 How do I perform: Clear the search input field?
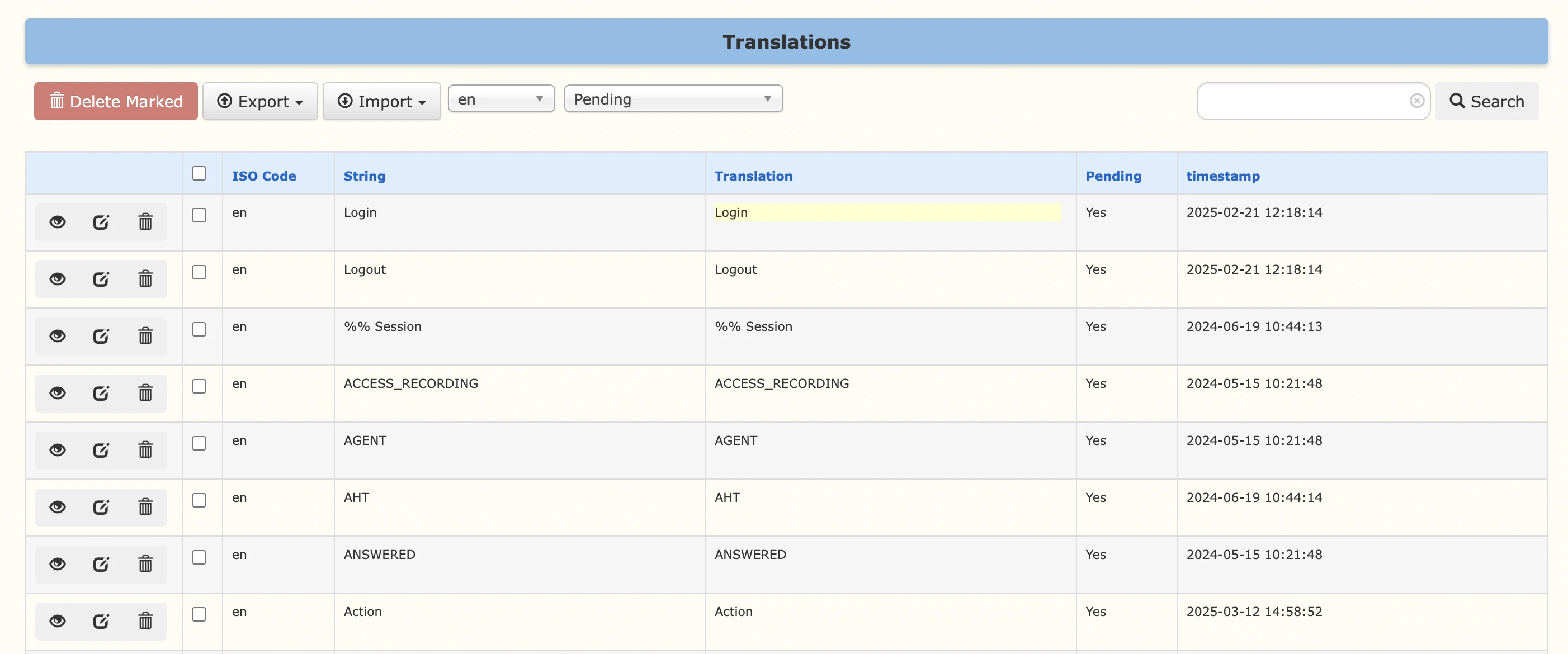tap(1418, 101)
